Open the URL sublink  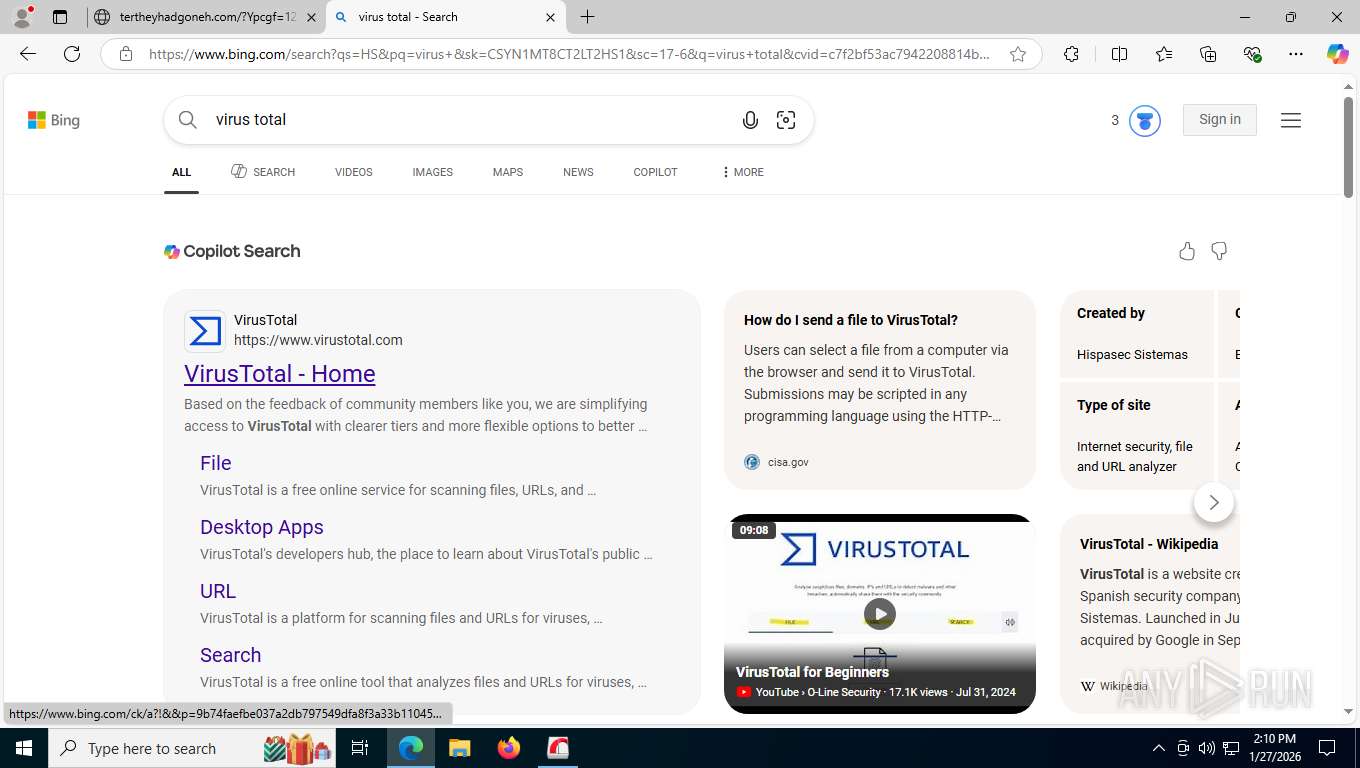[218, 591]
